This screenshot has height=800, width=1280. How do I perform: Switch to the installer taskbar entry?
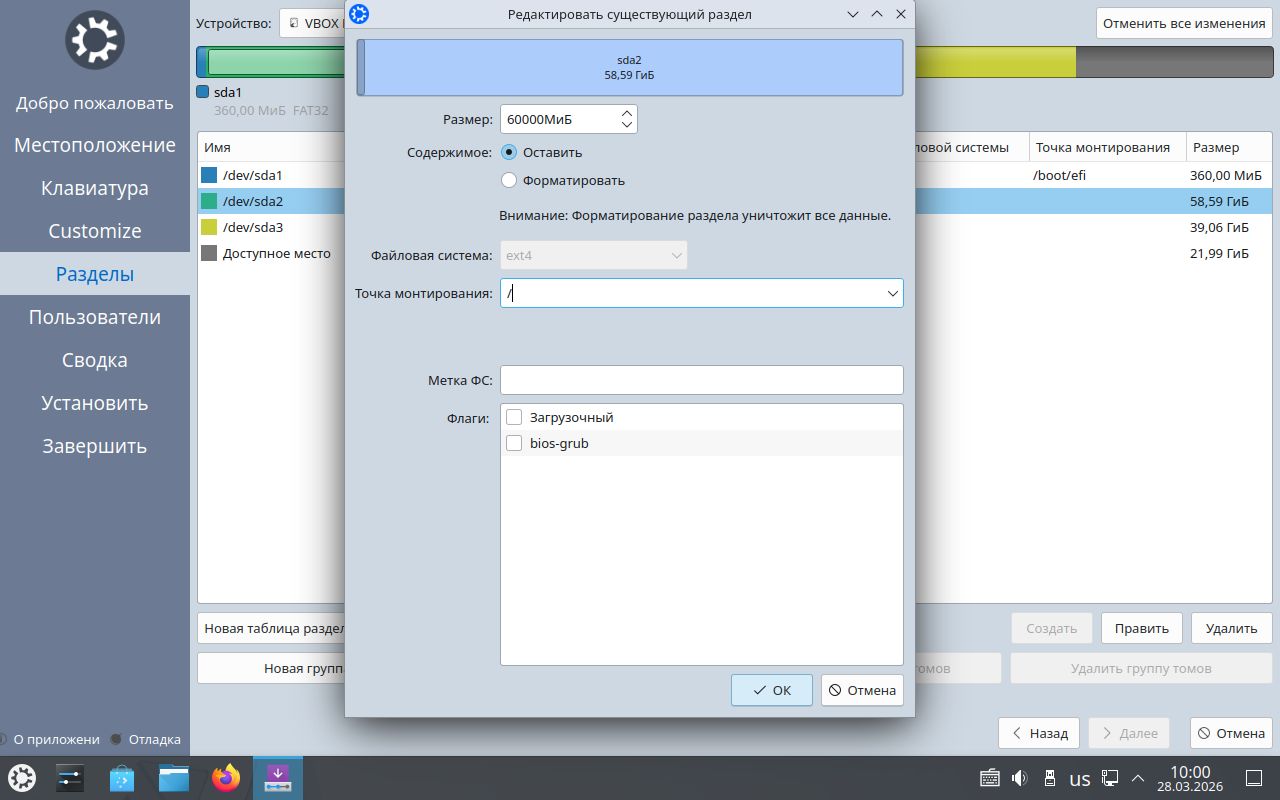coord(277,778)
